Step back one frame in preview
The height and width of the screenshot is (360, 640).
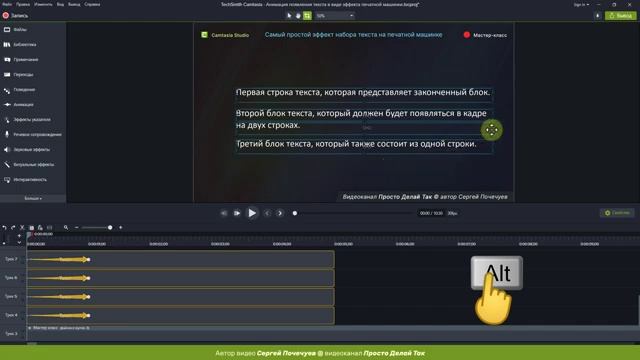point(224,213)
